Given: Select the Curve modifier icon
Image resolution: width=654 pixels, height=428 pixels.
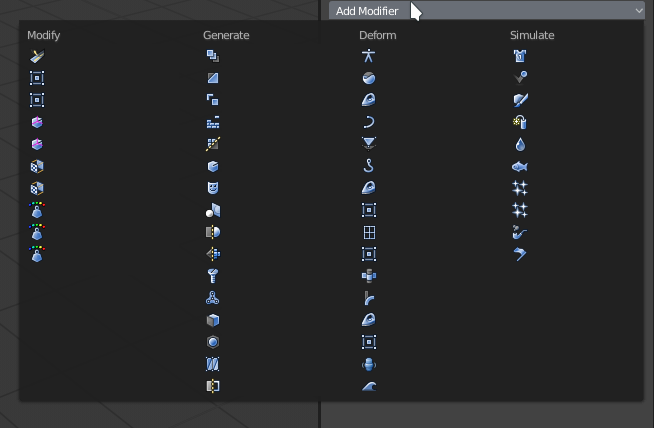Looking at the screenshot, I should click(369, 122).
